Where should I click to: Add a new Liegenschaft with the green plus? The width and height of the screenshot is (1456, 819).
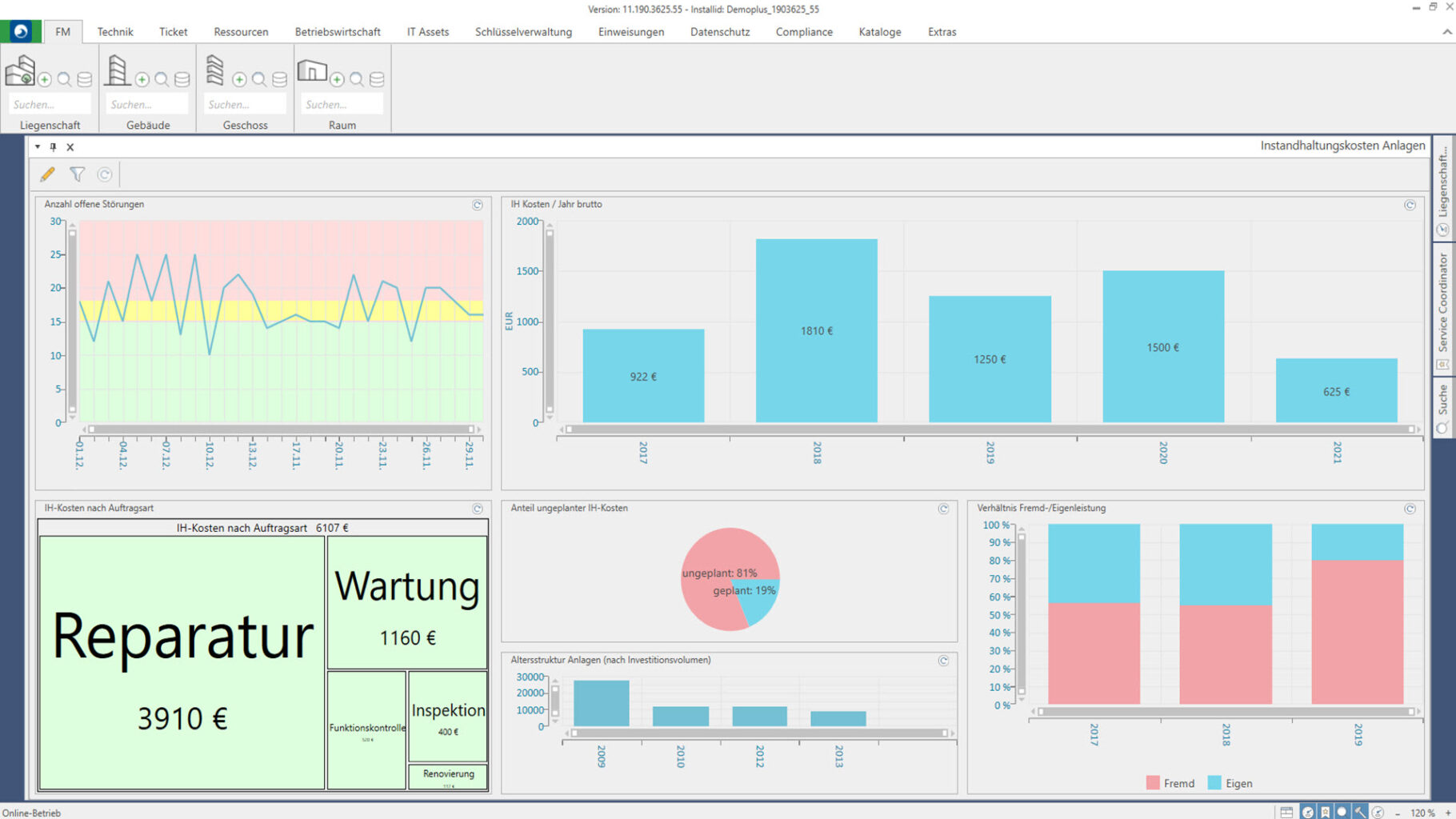[45, 79]
